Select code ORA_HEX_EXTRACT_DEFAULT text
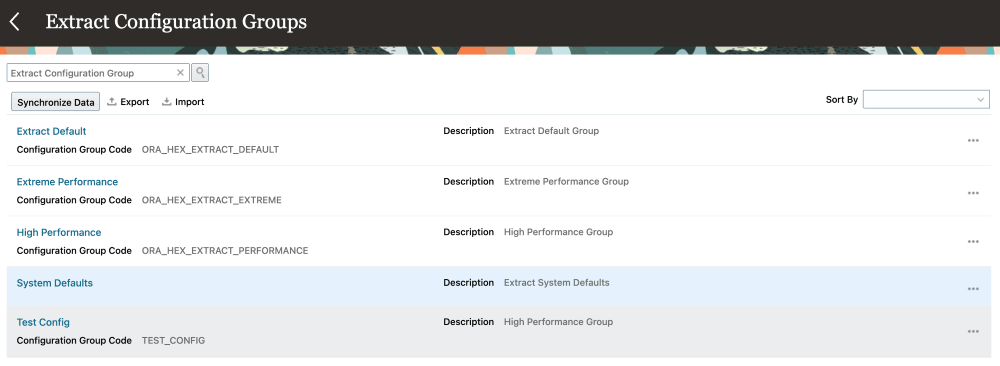 pyautogui.click(x=210, y=150)
